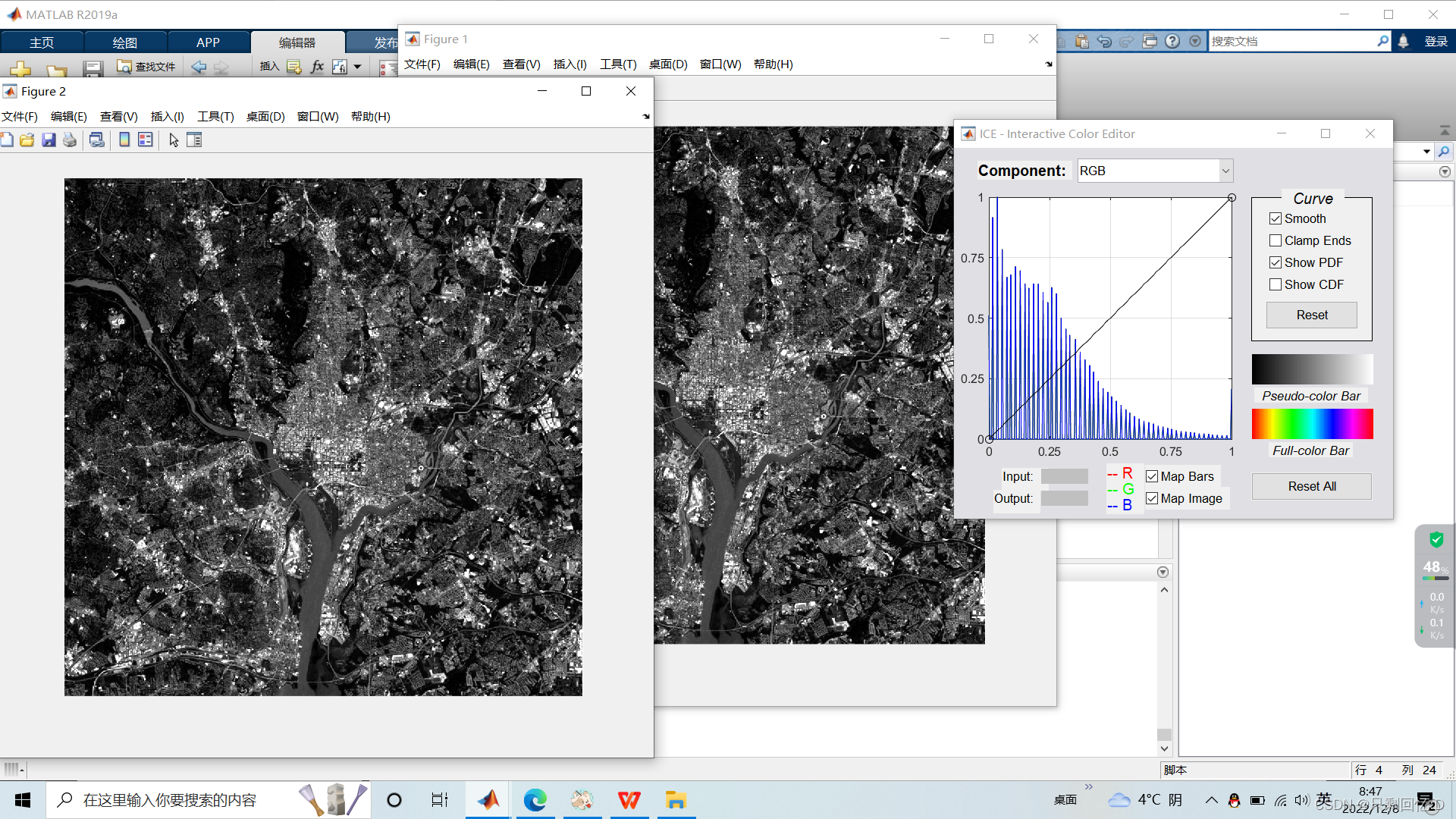The width and height of the screenshot is (1456, 819).
Task: Click the Save Figure icon in Figure 2
Action: (x=49, y=140)
